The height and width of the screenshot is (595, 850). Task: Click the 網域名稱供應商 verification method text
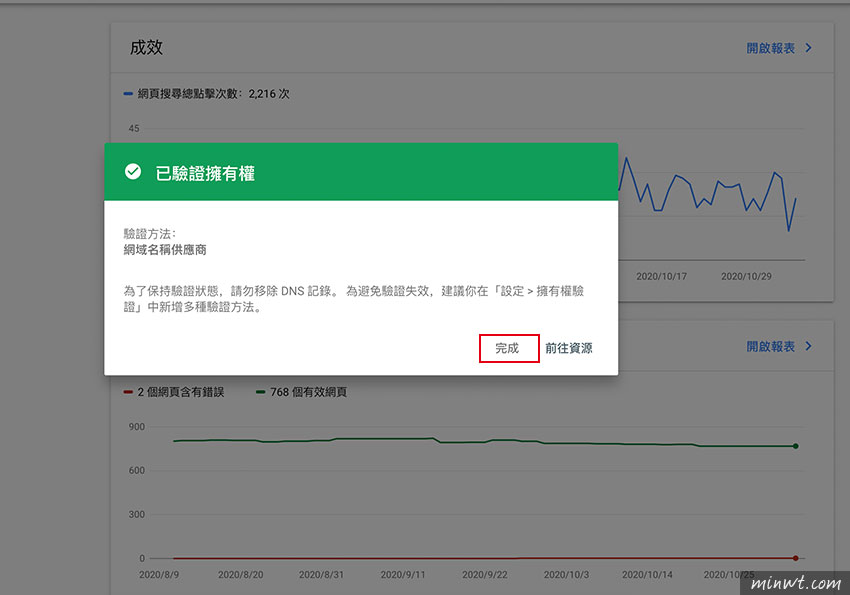click(165, 250)
